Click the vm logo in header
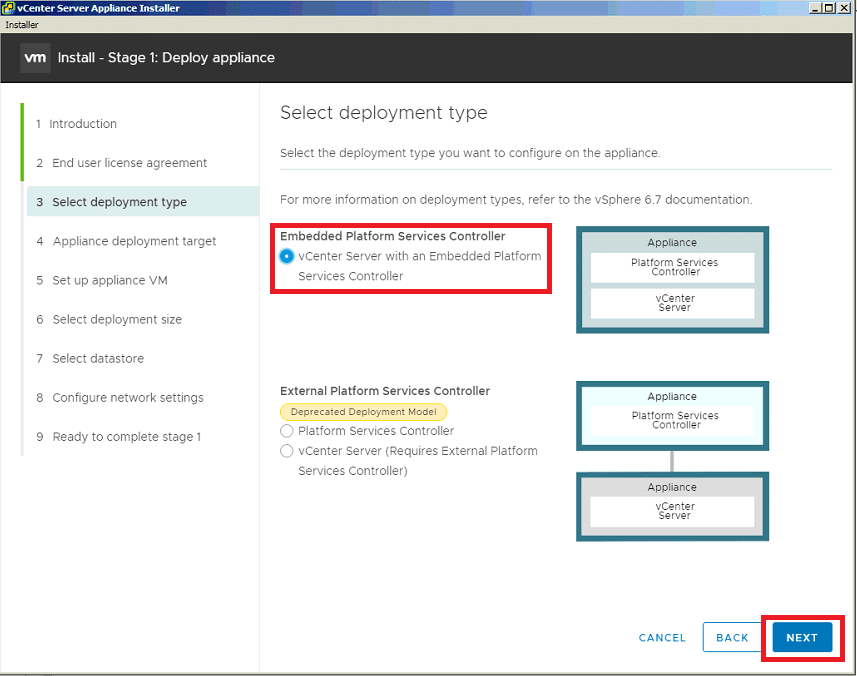Viewport: 857px width, 676px height. (x=36, y=58)
